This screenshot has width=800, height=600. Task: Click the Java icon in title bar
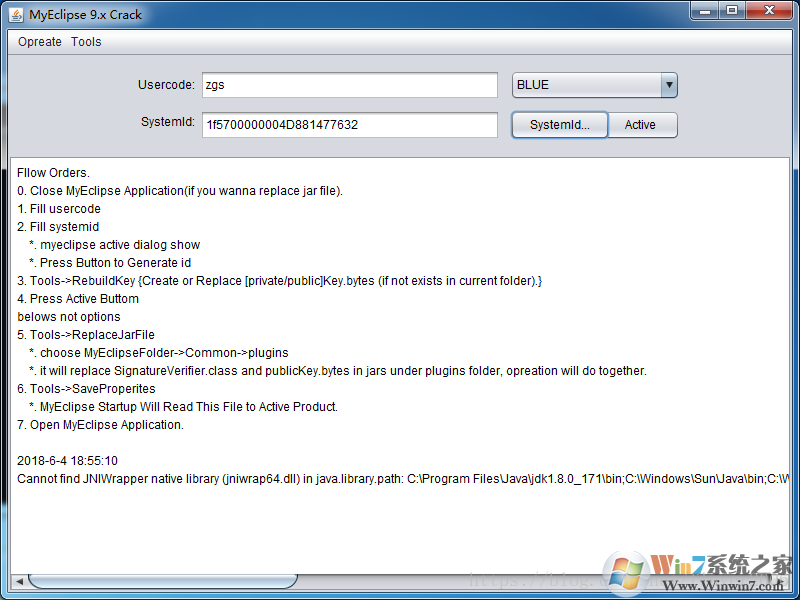(16, 15)
